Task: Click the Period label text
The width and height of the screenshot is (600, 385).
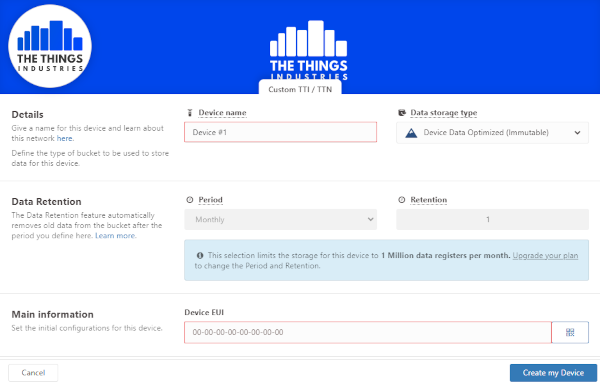Action: (210, 200)
